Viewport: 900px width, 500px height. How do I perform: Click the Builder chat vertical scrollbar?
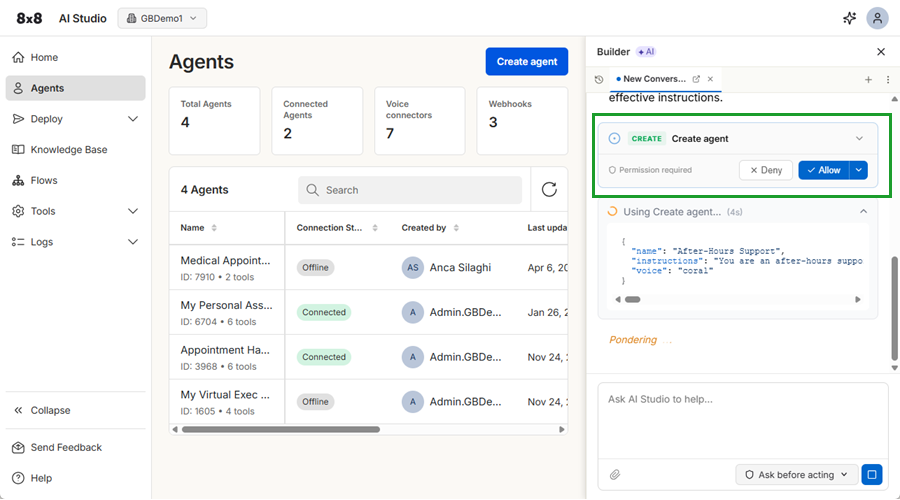coord(894,307)
